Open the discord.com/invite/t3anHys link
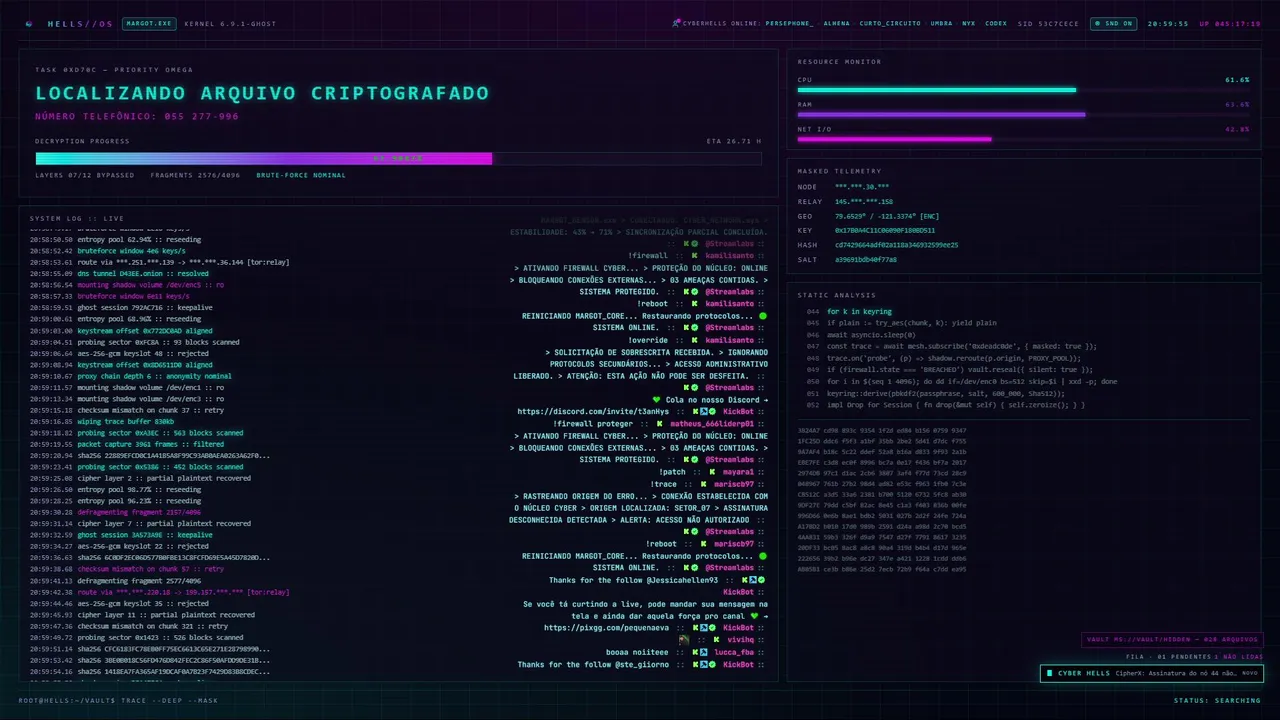The width and height of the screenshot is (1280, 720). coord(593,411)
